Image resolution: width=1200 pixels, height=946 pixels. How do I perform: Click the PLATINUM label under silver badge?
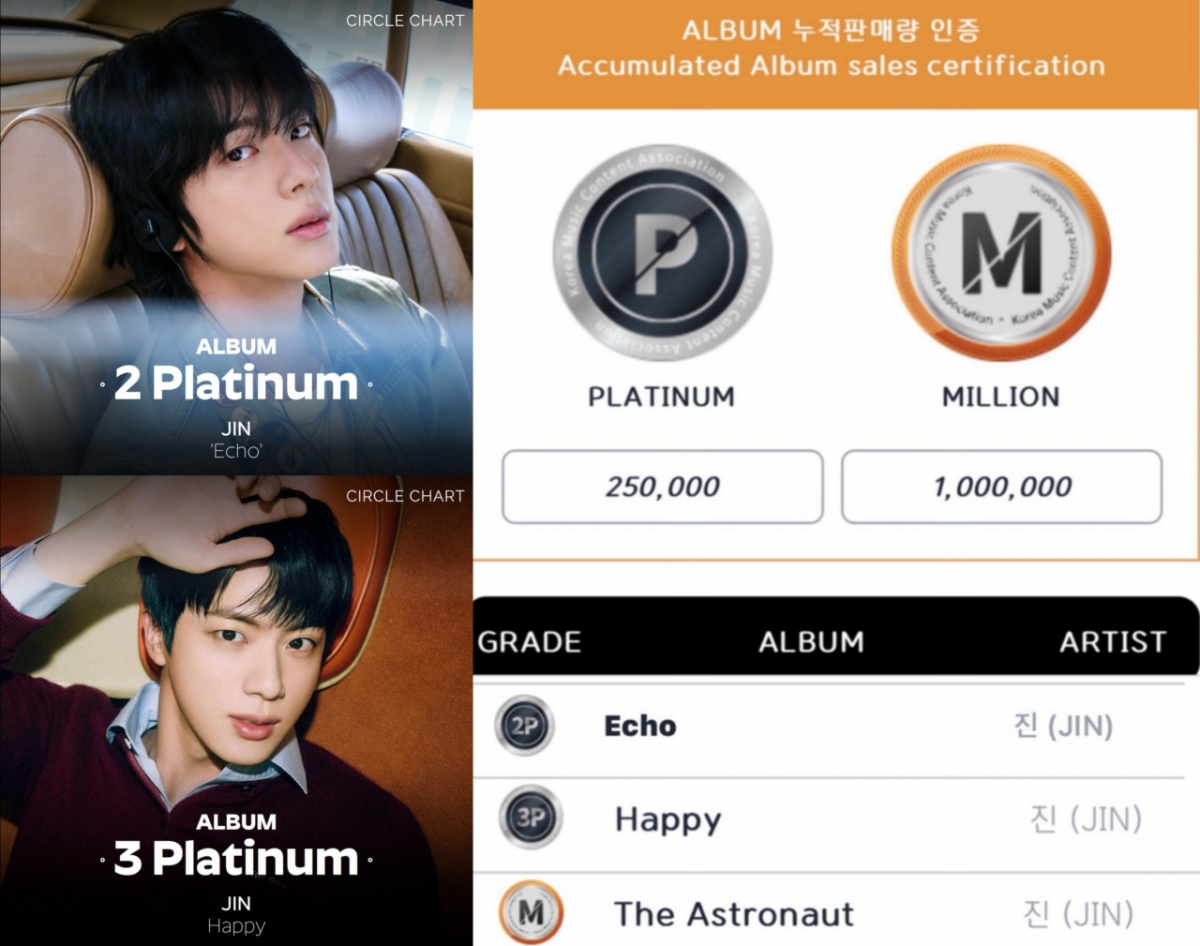tap(661, 397)
